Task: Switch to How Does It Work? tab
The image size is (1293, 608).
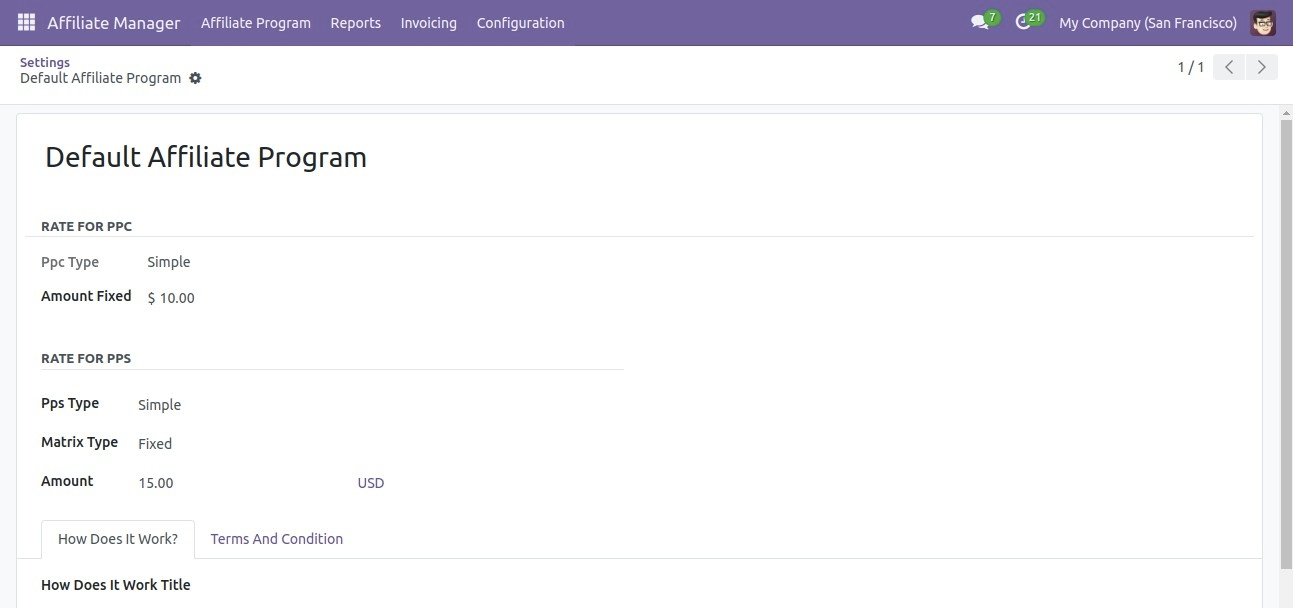Action: coord(118,539)
